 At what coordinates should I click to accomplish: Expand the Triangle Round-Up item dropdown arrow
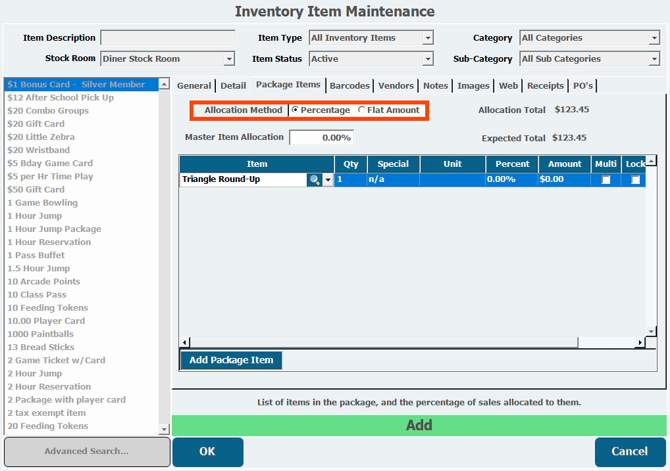click(x=328, y=180)
